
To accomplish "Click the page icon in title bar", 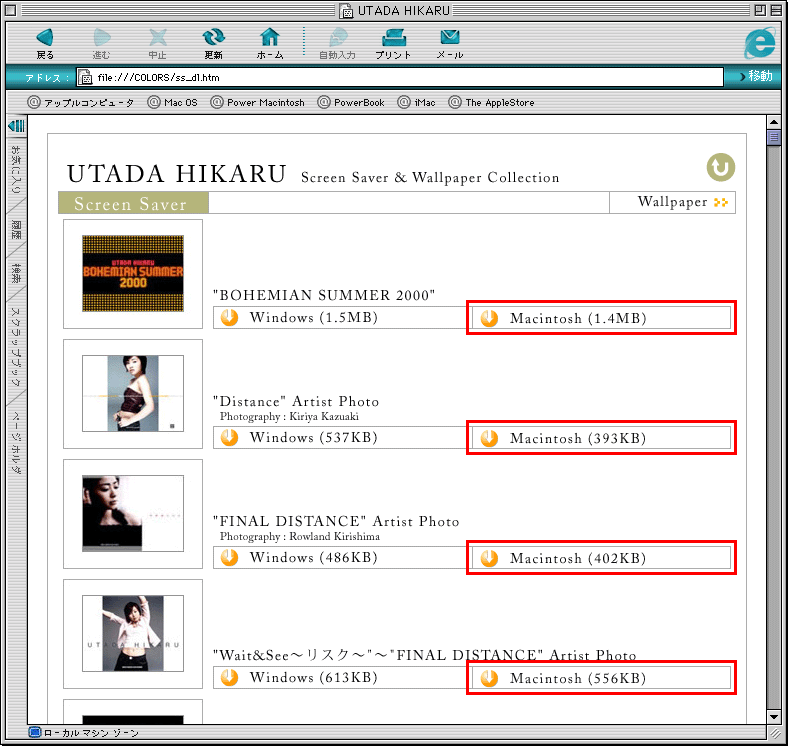I will (x=346, y=11).
